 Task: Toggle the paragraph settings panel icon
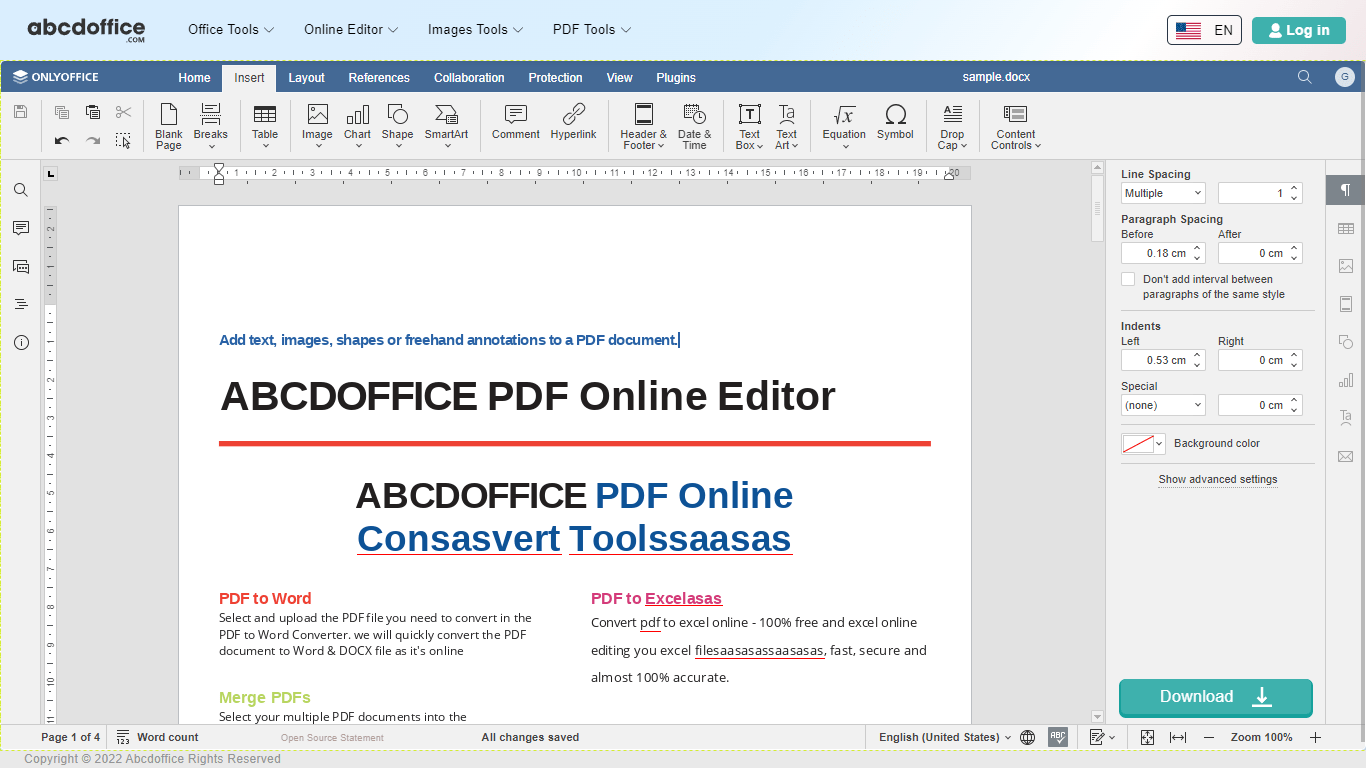coord(1345,190)
